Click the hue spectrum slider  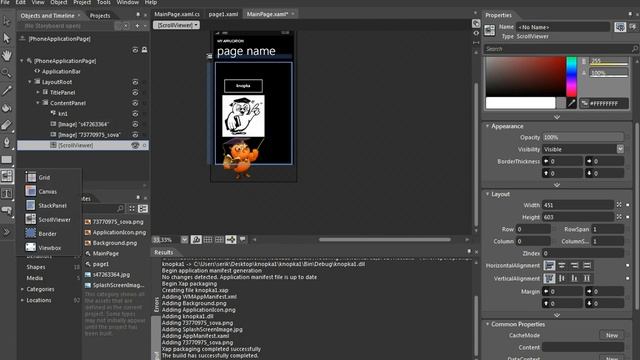click(x=571, y=77)
